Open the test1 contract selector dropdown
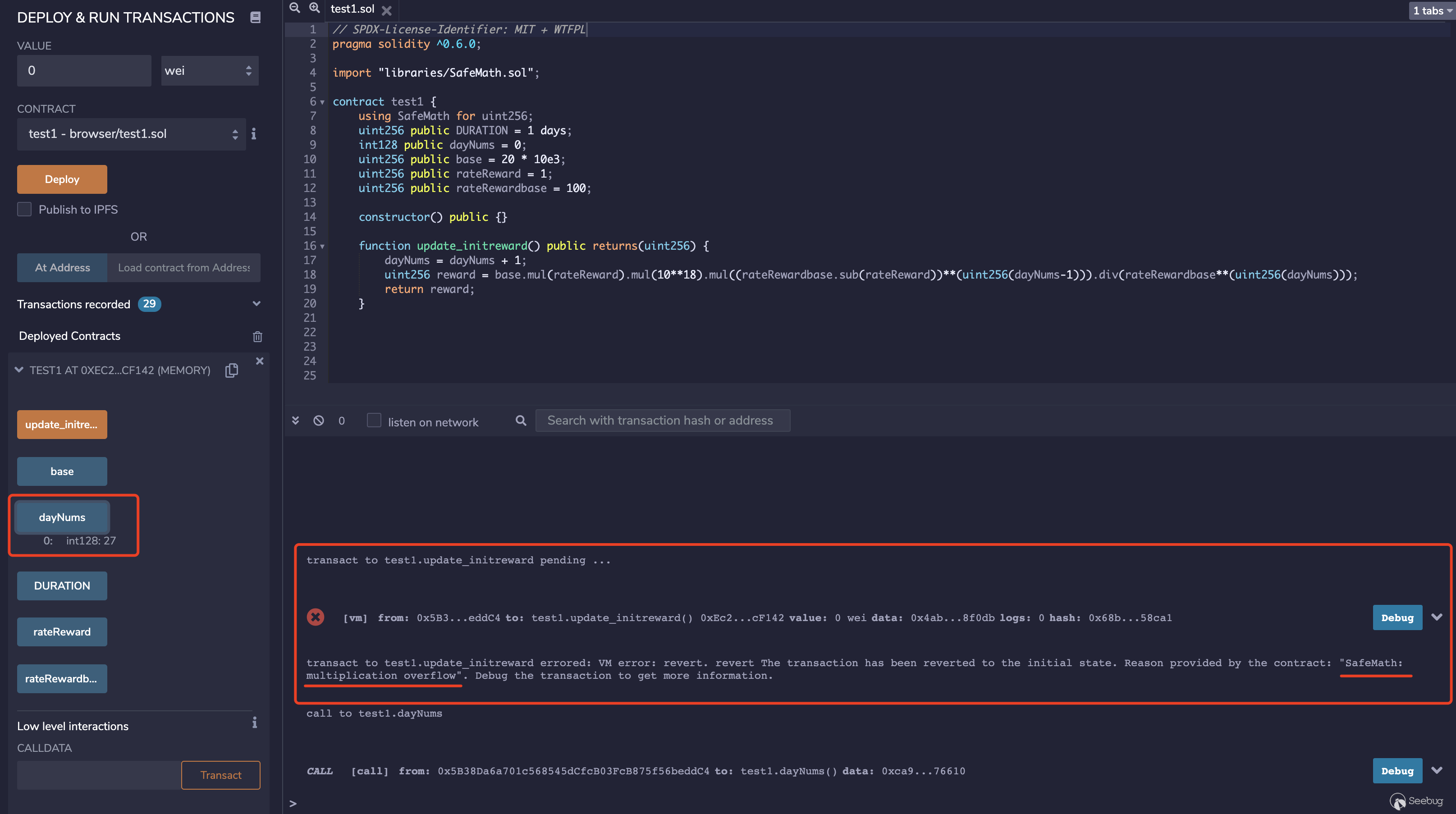 tap(131, 134)
